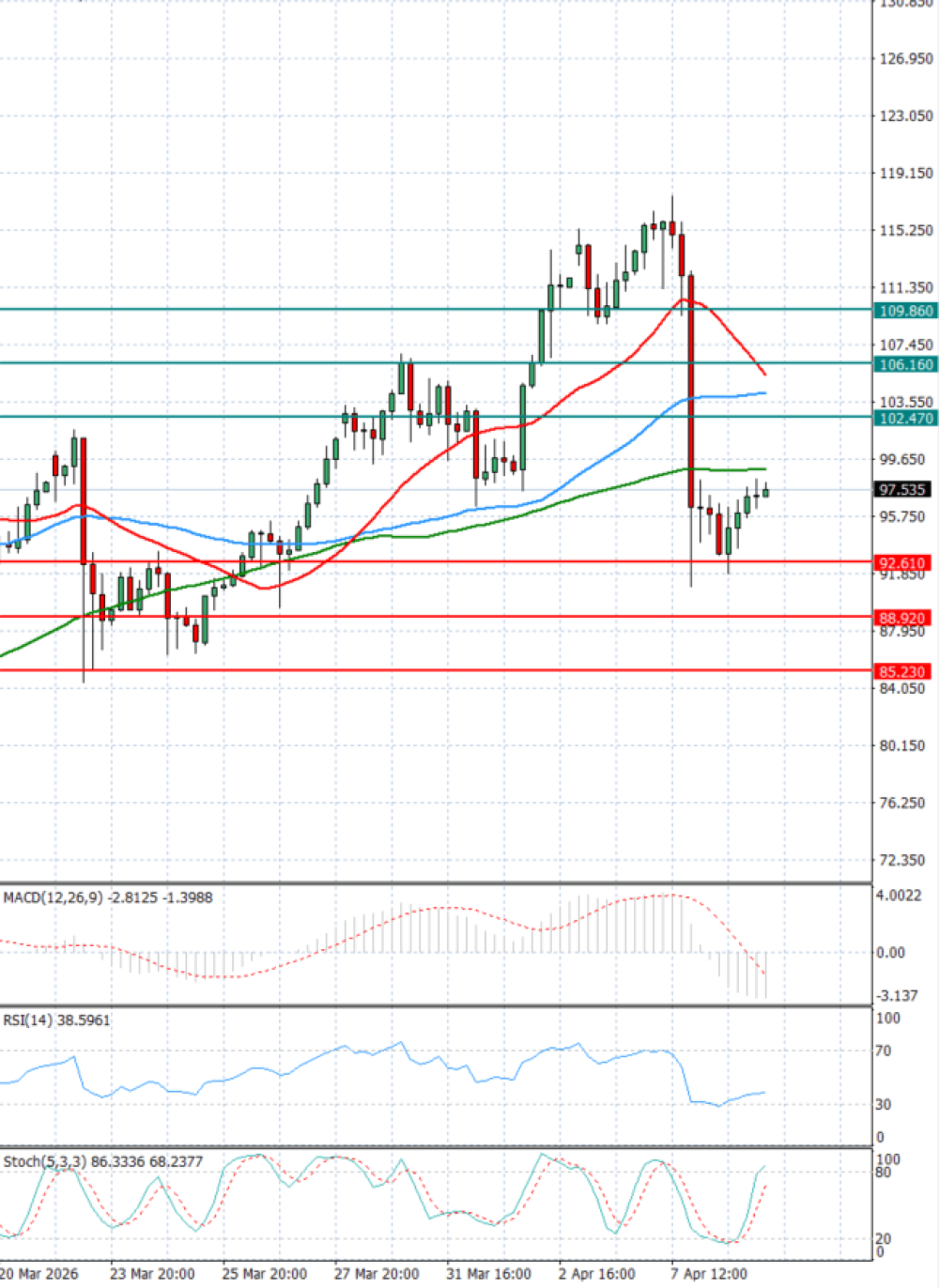
Task: Select the 92.610 red support label
Action: coord(903,563)
